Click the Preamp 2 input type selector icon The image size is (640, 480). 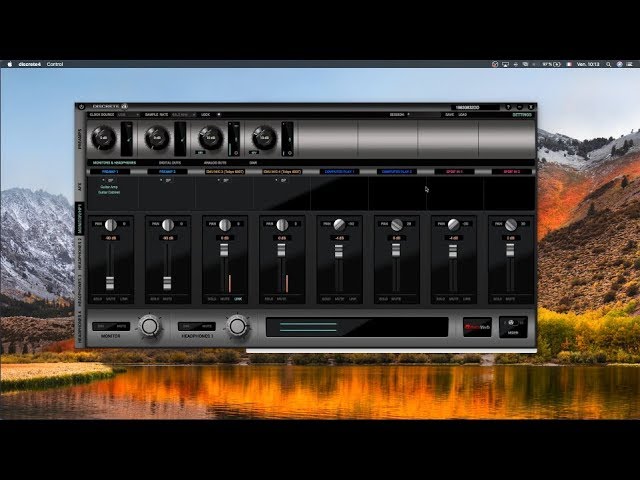pyautogui.click(x=180, y=139)
